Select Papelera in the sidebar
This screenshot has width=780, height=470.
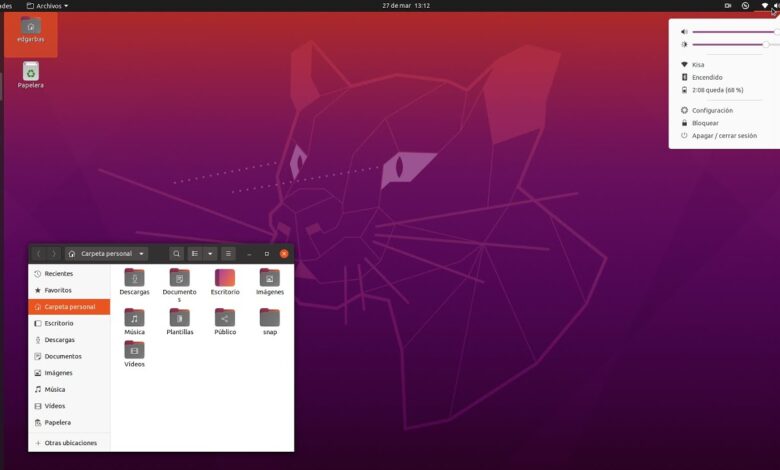point(69,422)
